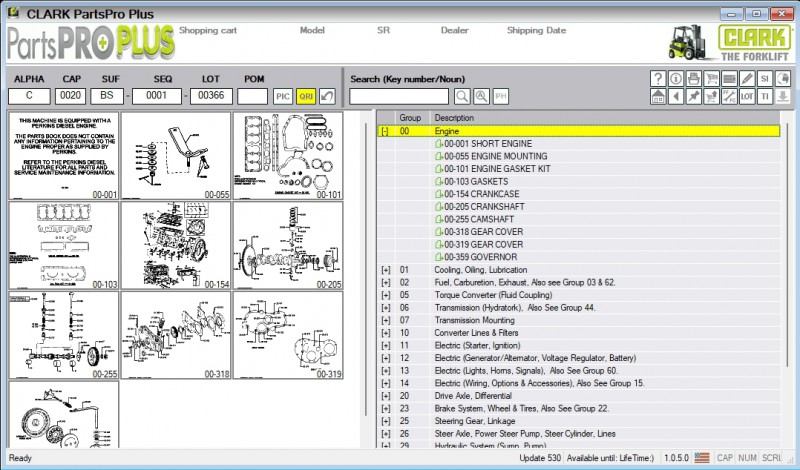800x470 pixels.
Task: Click the back arrow toolbar icon
Action: point(676,96)
